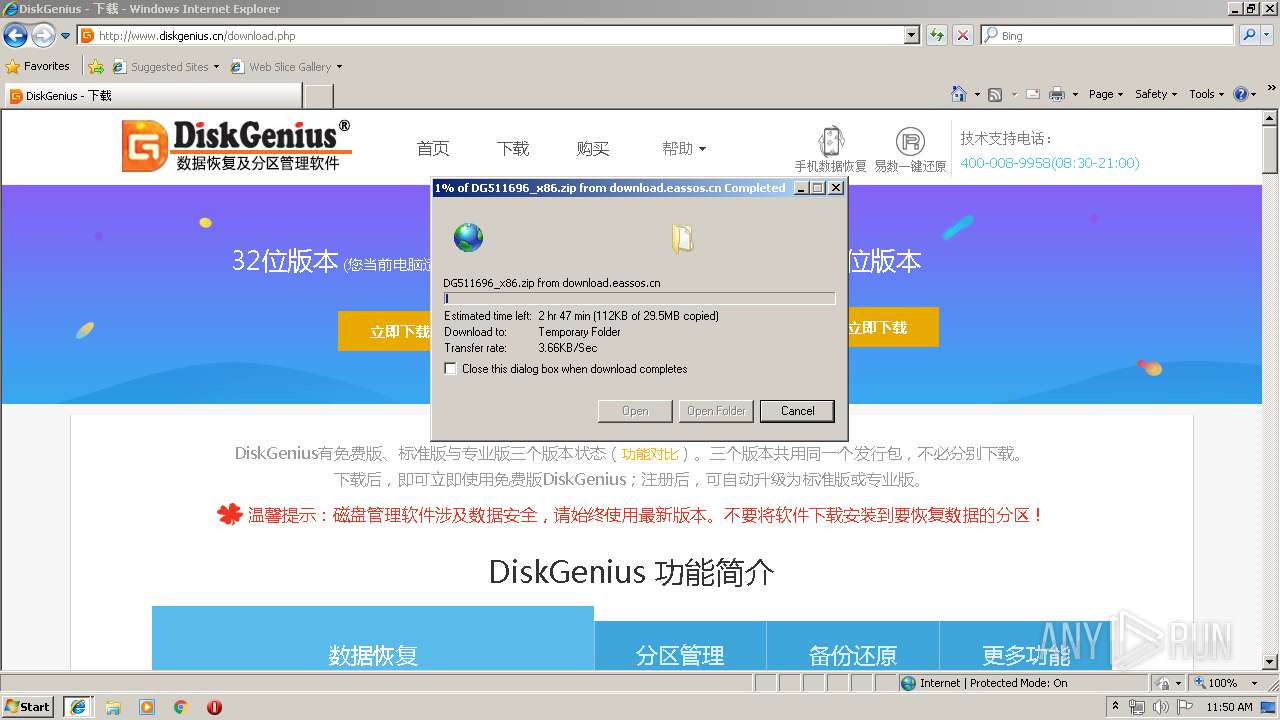Switch to the 备份还原 feature tab

pos(853,646)
